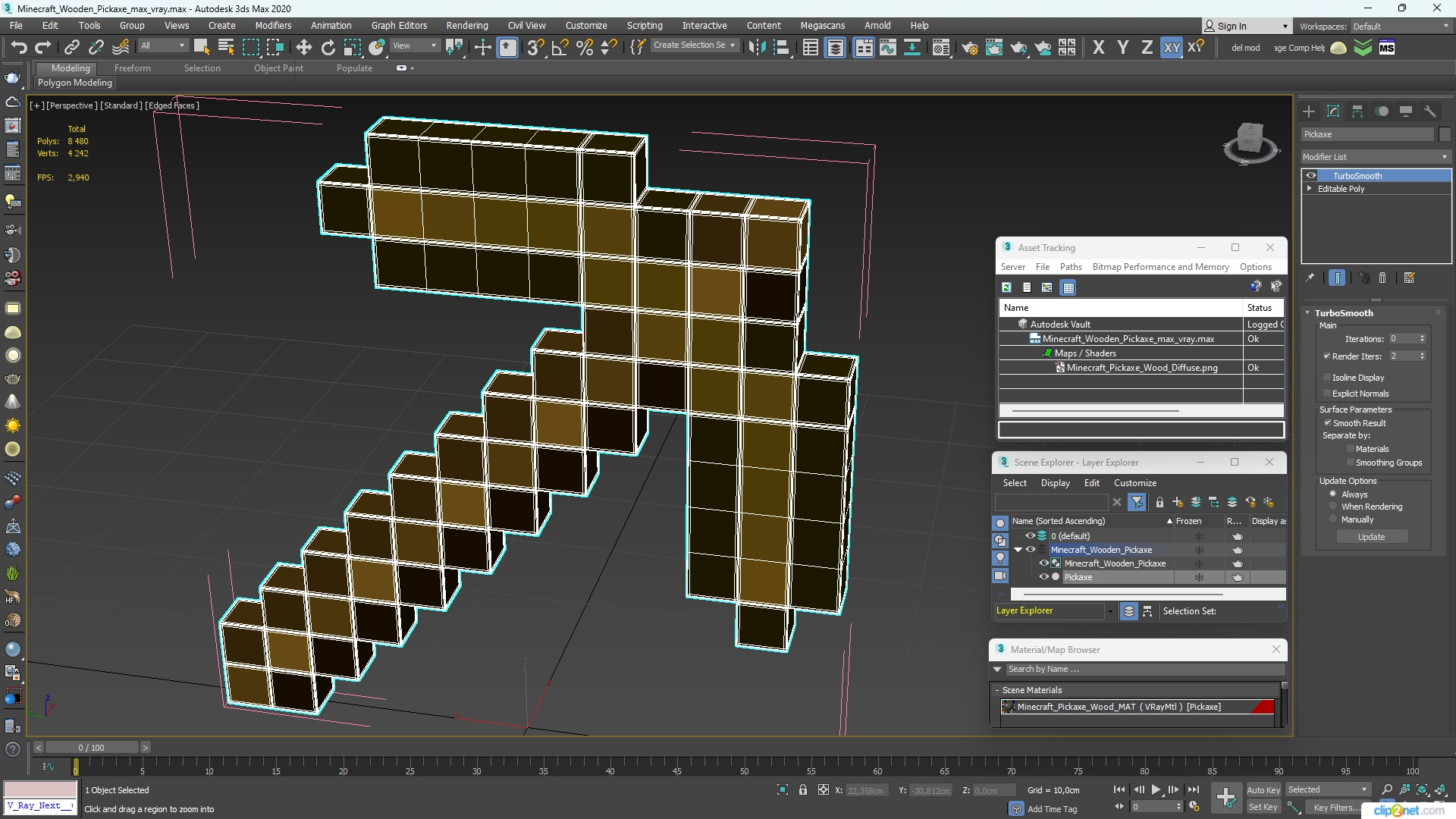
Task: Open Layer Explorer name dropdown arrow
Action: (1110, 611)
